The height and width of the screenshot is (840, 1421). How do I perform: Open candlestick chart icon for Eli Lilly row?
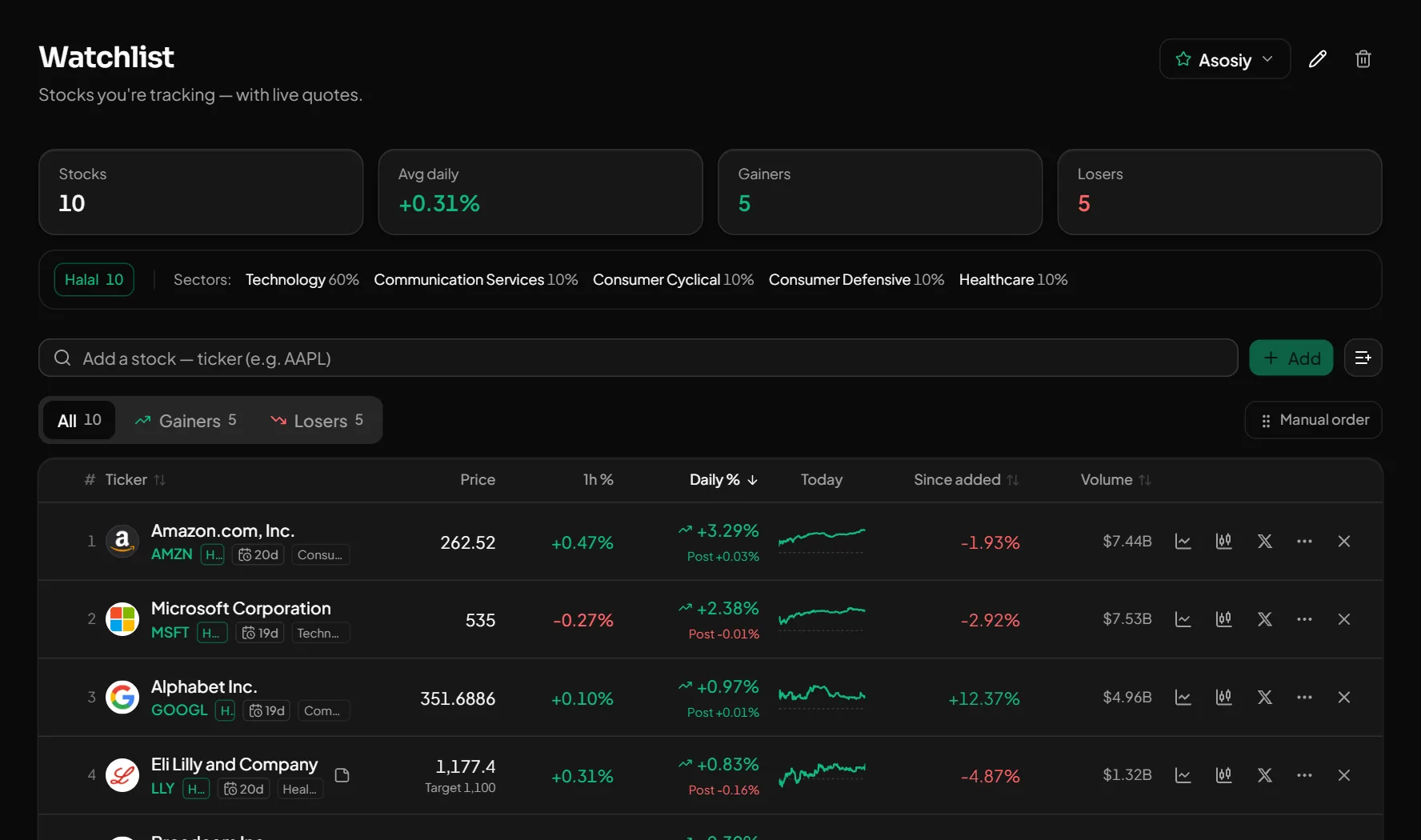1224,775
